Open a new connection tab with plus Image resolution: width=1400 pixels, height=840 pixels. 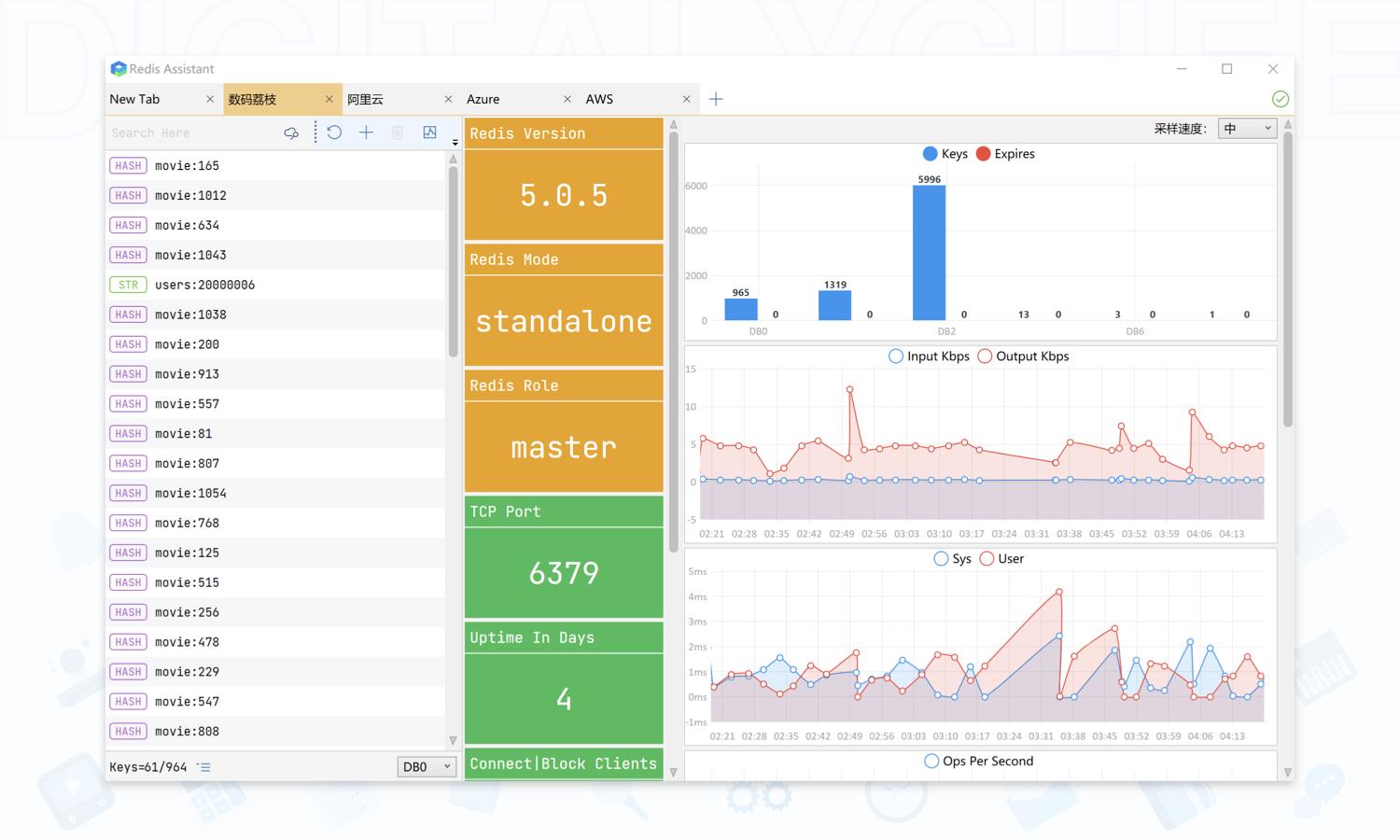pos(716,99)
